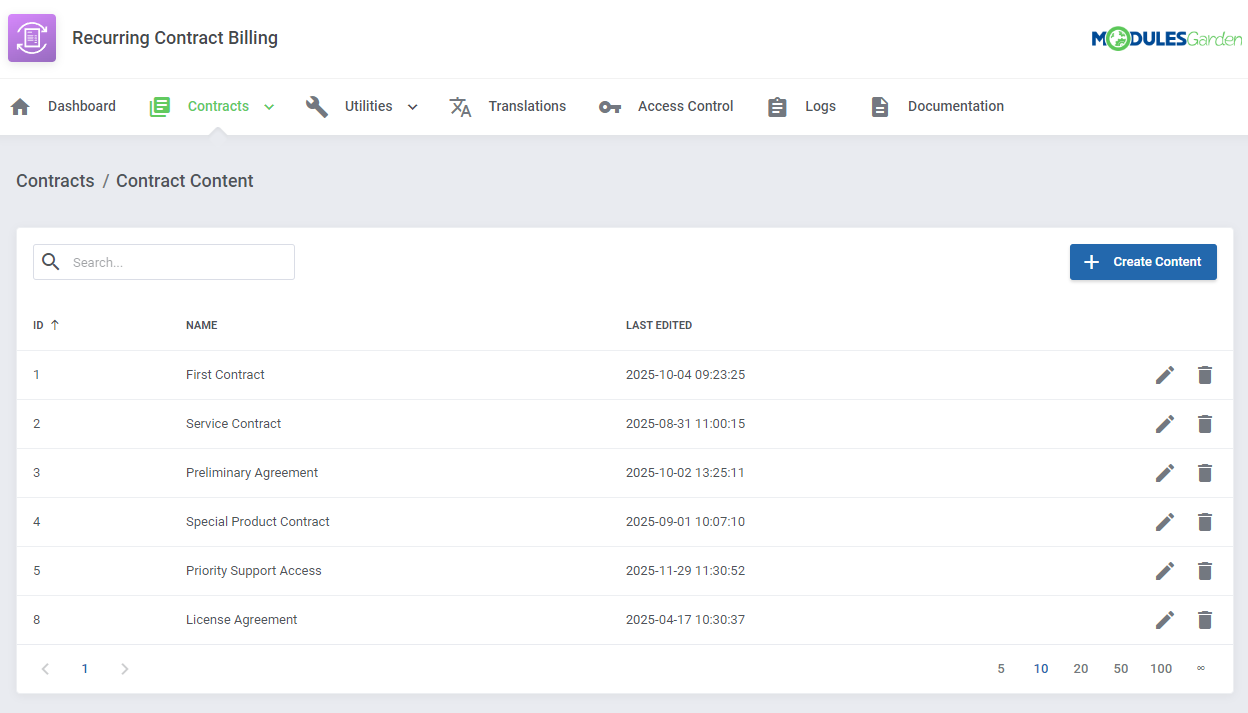This screenshot has width=1248, height=713.
Task: Click the Recurring Contract Billing module icon
Action: (x=31, y=37)
